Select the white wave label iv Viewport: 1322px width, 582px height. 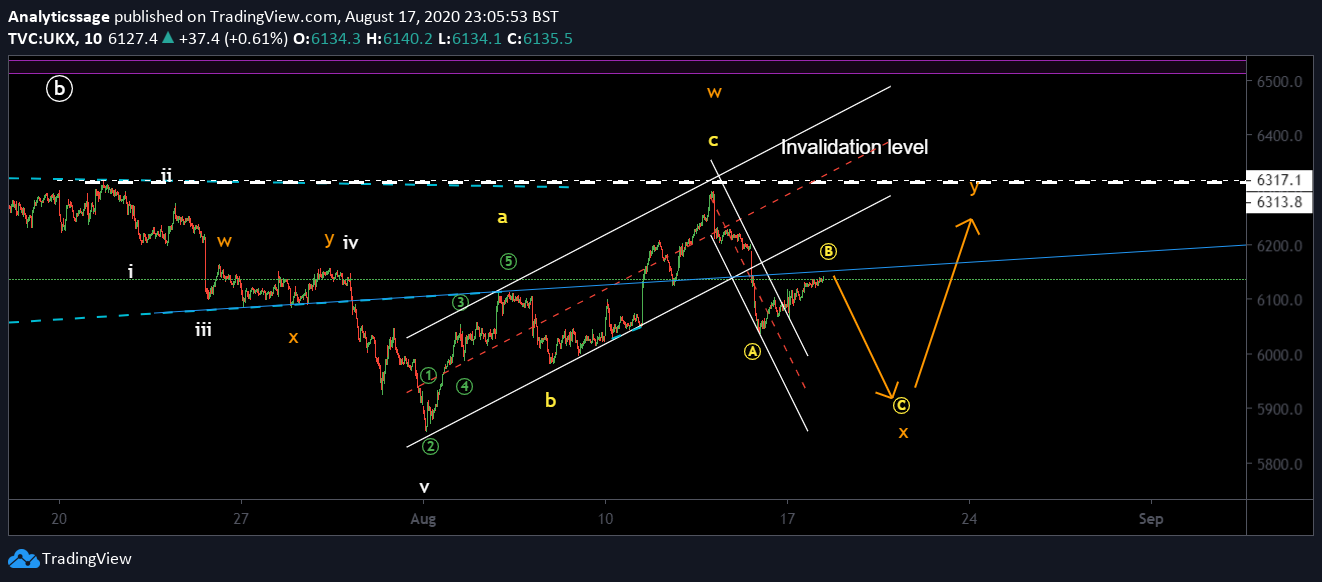click(350, 242)
